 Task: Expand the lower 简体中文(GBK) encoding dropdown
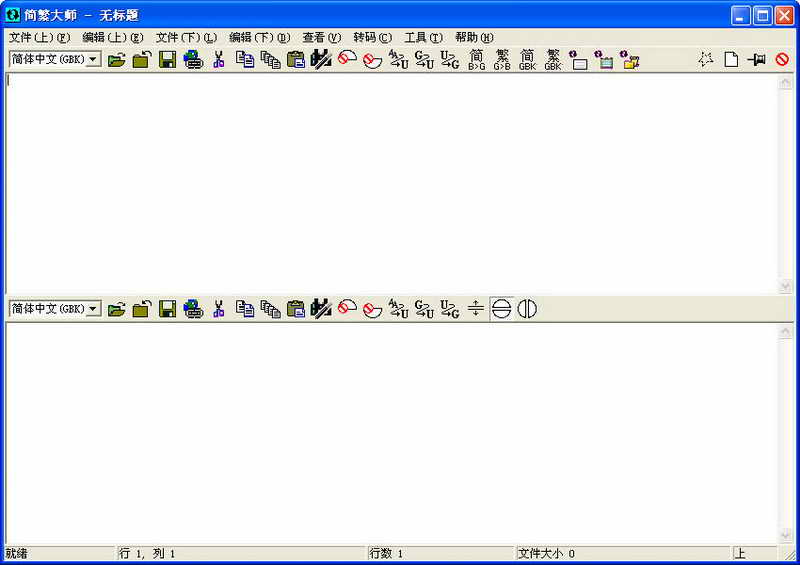[93, 309]
